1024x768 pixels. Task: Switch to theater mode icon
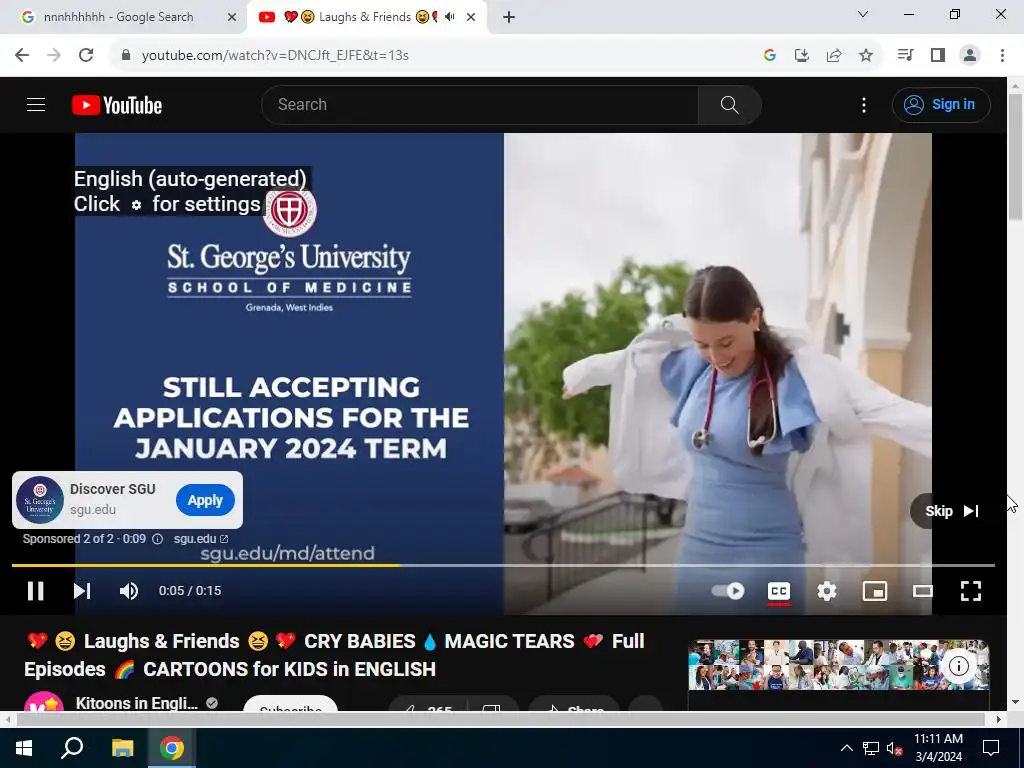[x=923, y=590]
